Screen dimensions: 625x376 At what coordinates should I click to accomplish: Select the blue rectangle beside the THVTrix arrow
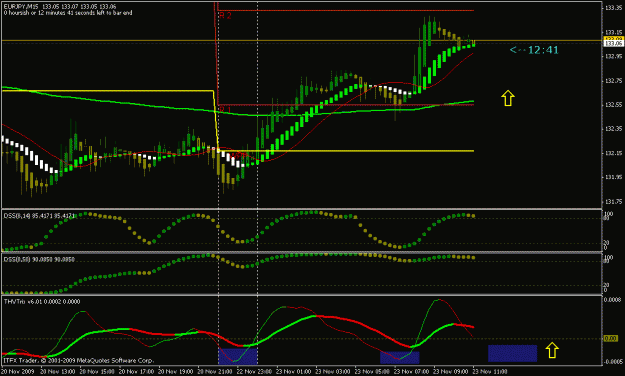[513, 353]
